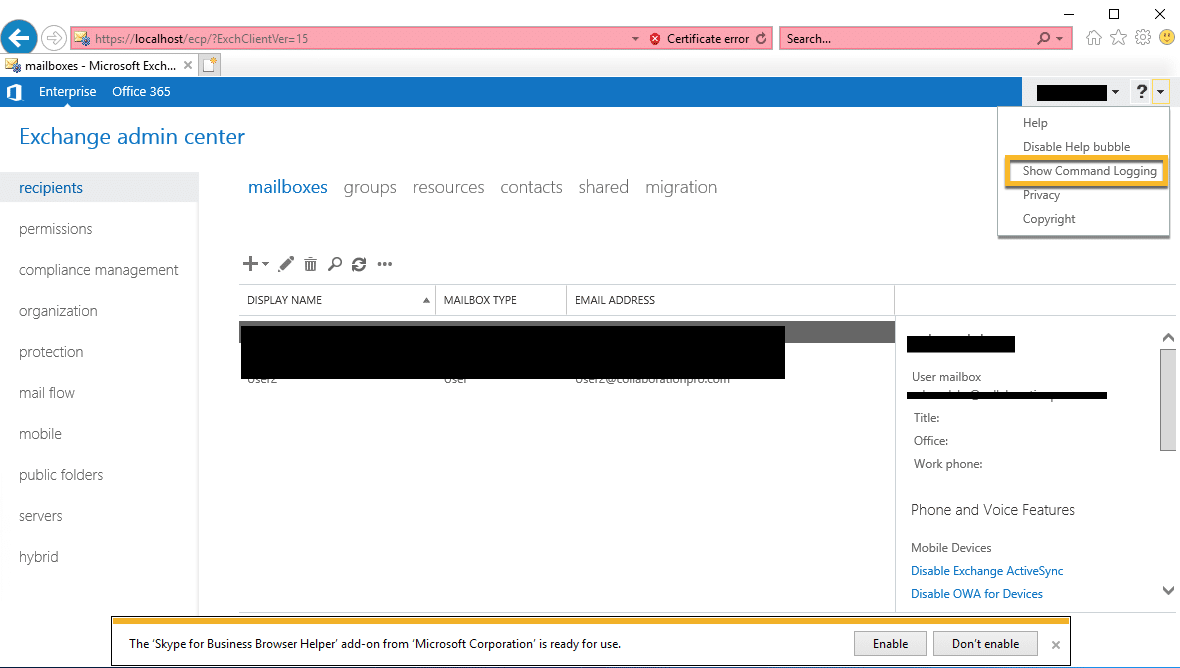Disable Exchange ActiveSync for the mailbox
Screen dimensions: 1180x668
tap(986, 570)
